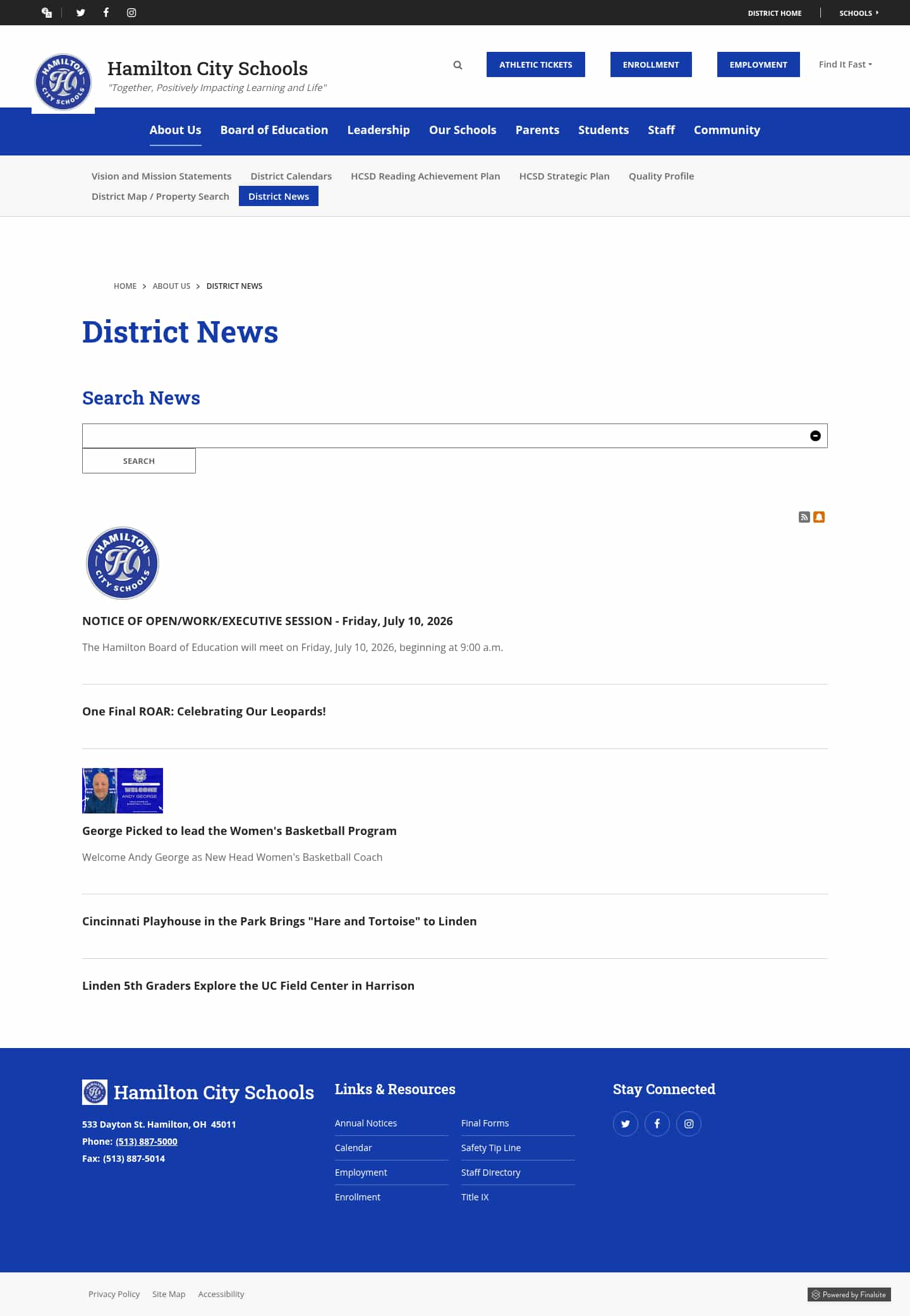Open the footer Instagram circle icon

point(689,1124)
